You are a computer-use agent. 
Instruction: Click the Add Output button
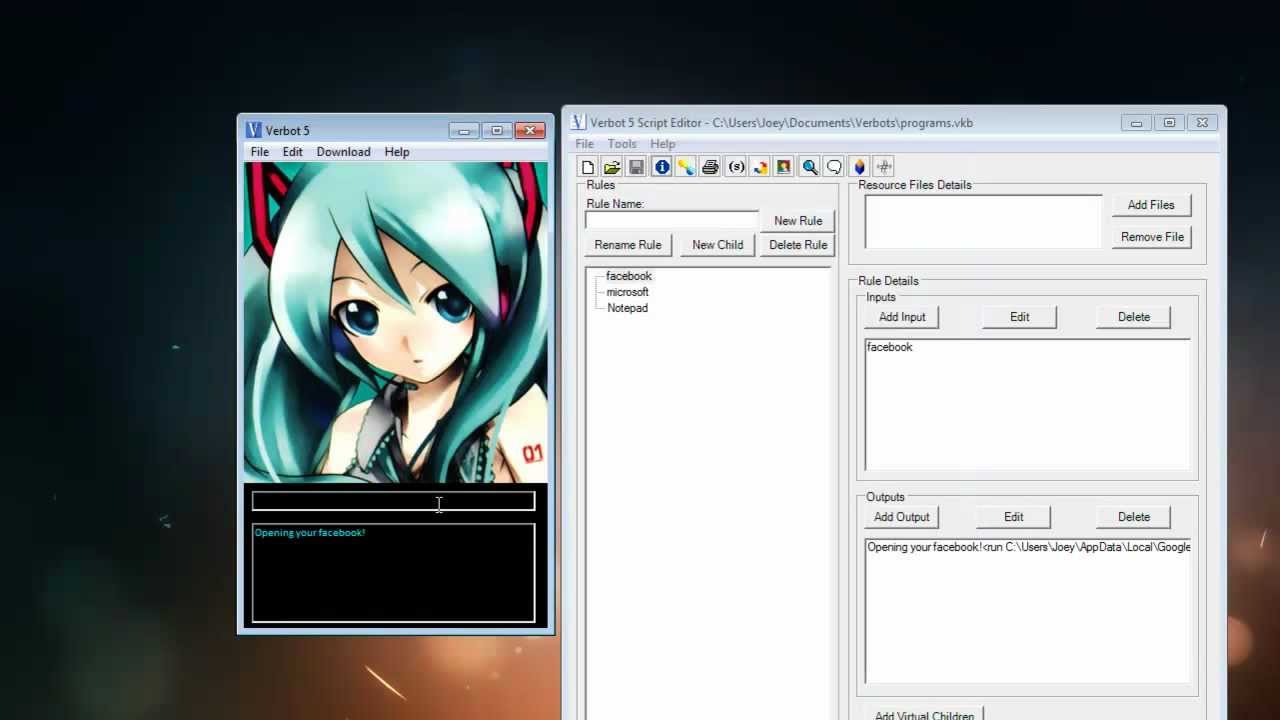pyautogui.click(x=902, y=517)
